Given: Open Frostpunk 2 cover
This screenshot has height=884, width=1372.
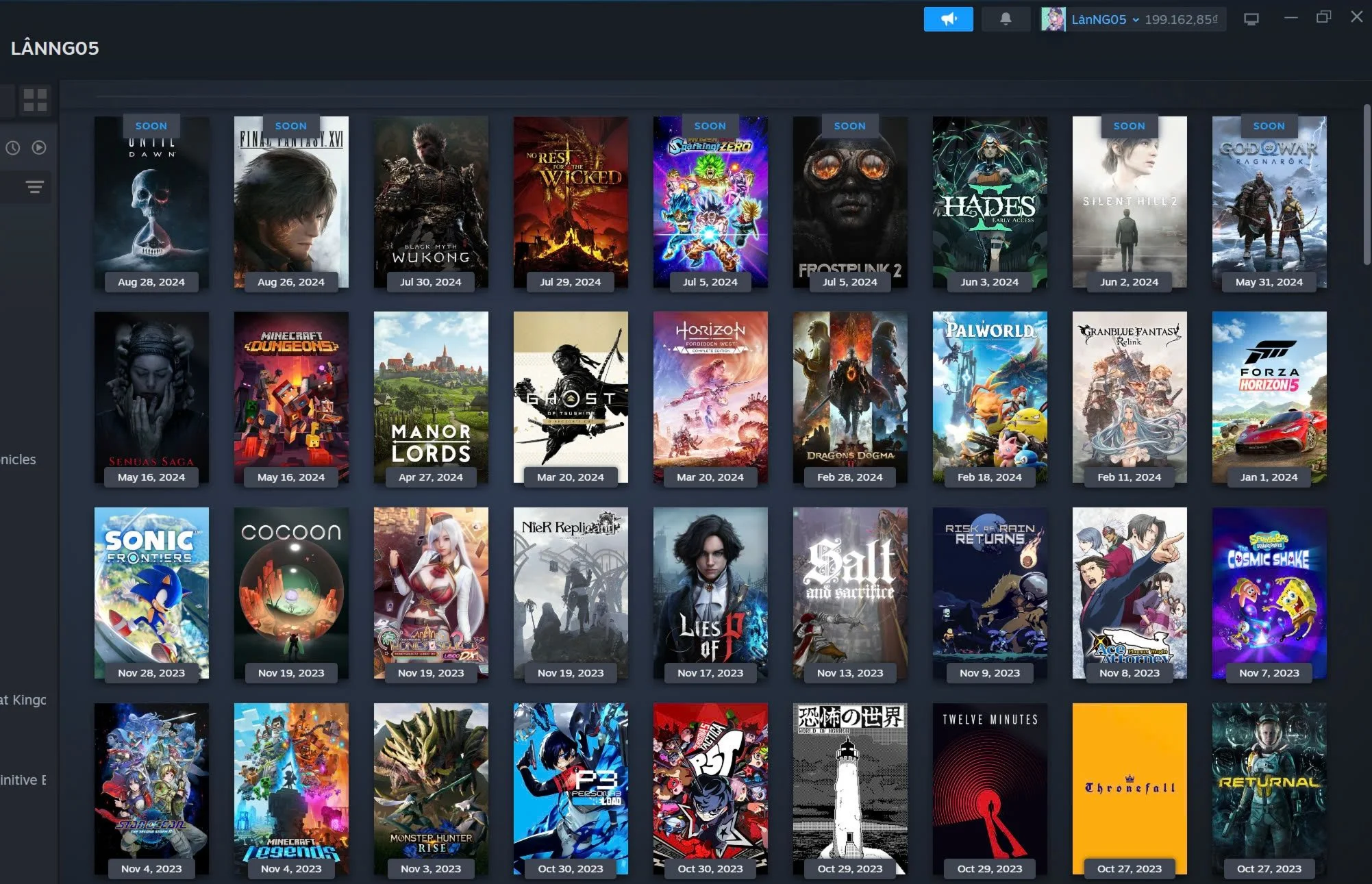Looking at the screenshot, I should (x=850, y=202).
